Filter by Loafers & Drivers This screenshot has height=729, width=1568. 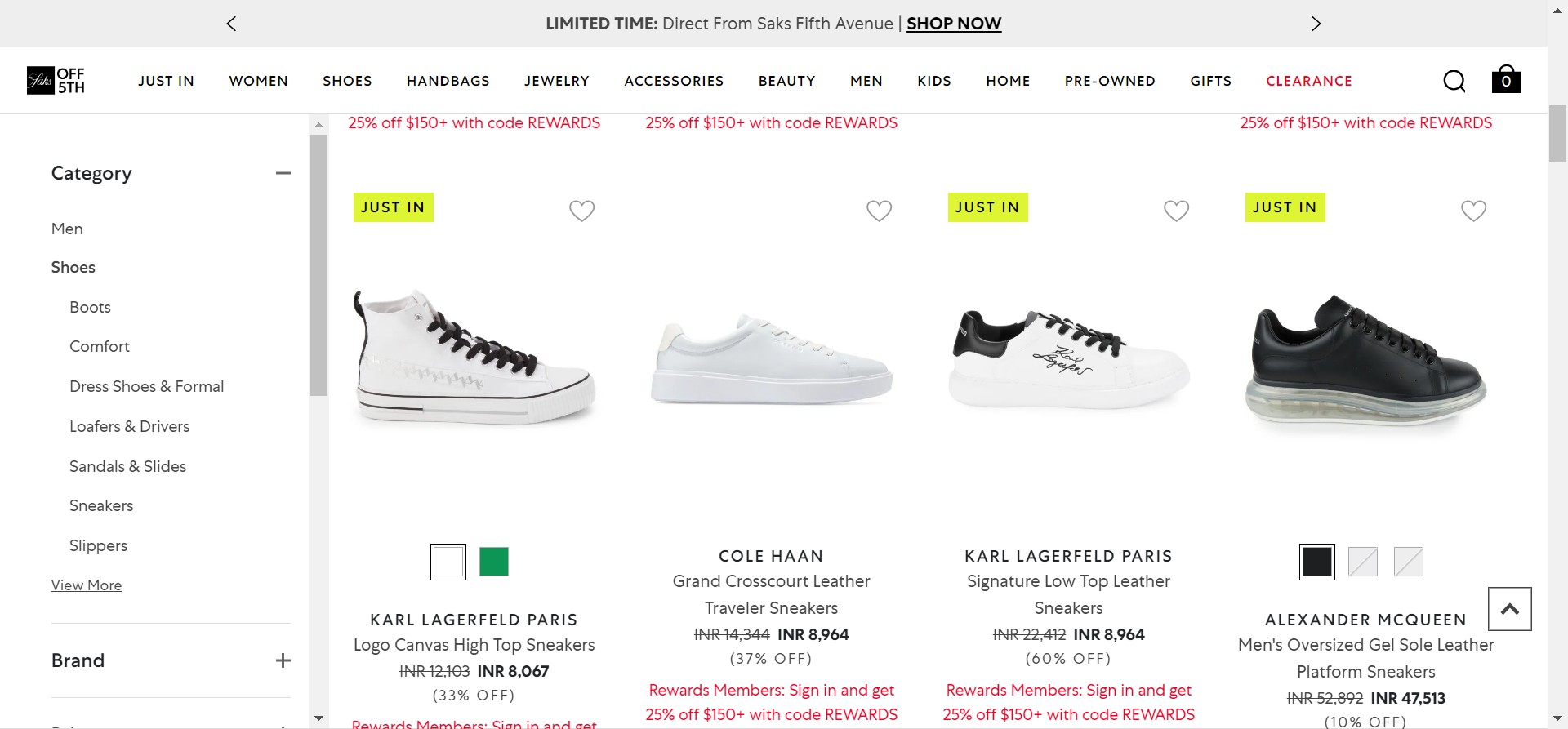click(129, 426)
